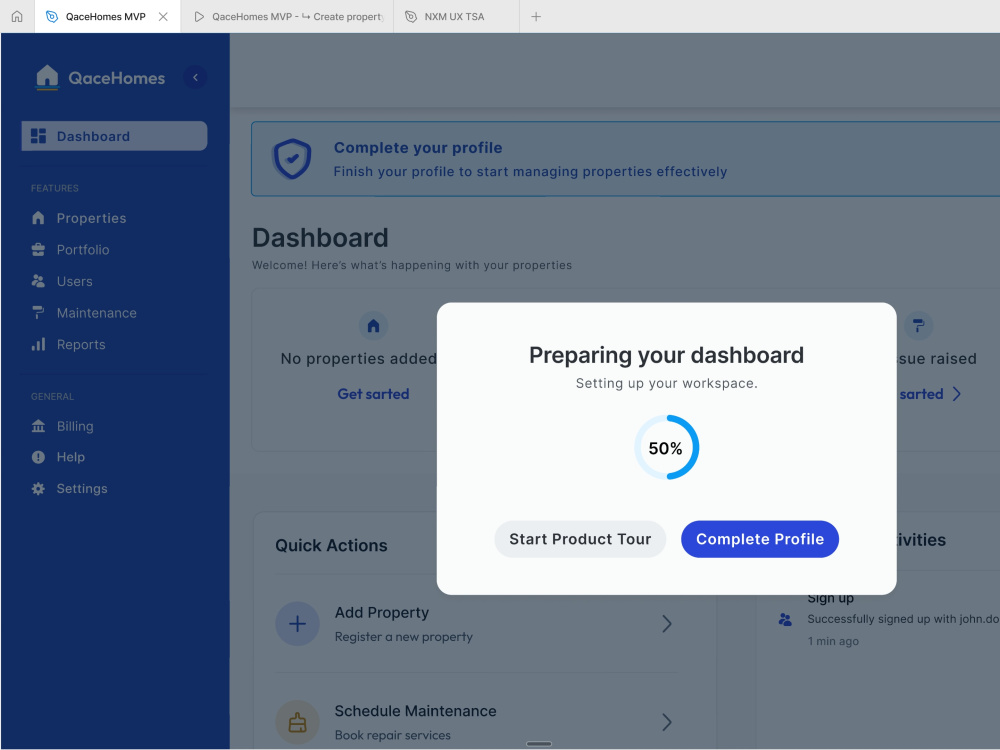1000x750 pixels.
Task: Click the 50% circular progress indicator
Action: (x=666, y=448)
